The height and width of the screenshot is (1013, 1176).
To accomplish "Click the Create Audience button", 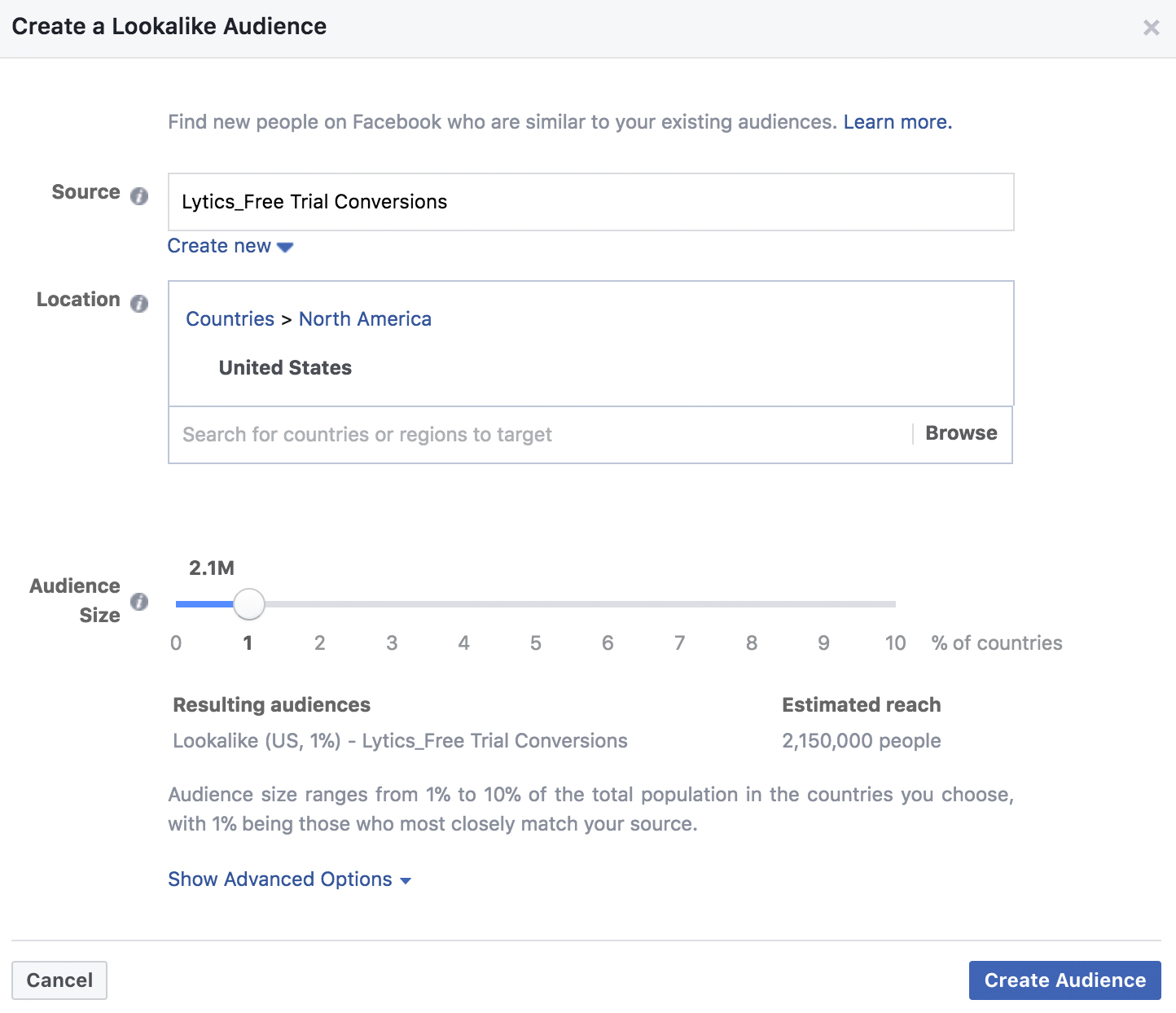I will (1064, 980).
